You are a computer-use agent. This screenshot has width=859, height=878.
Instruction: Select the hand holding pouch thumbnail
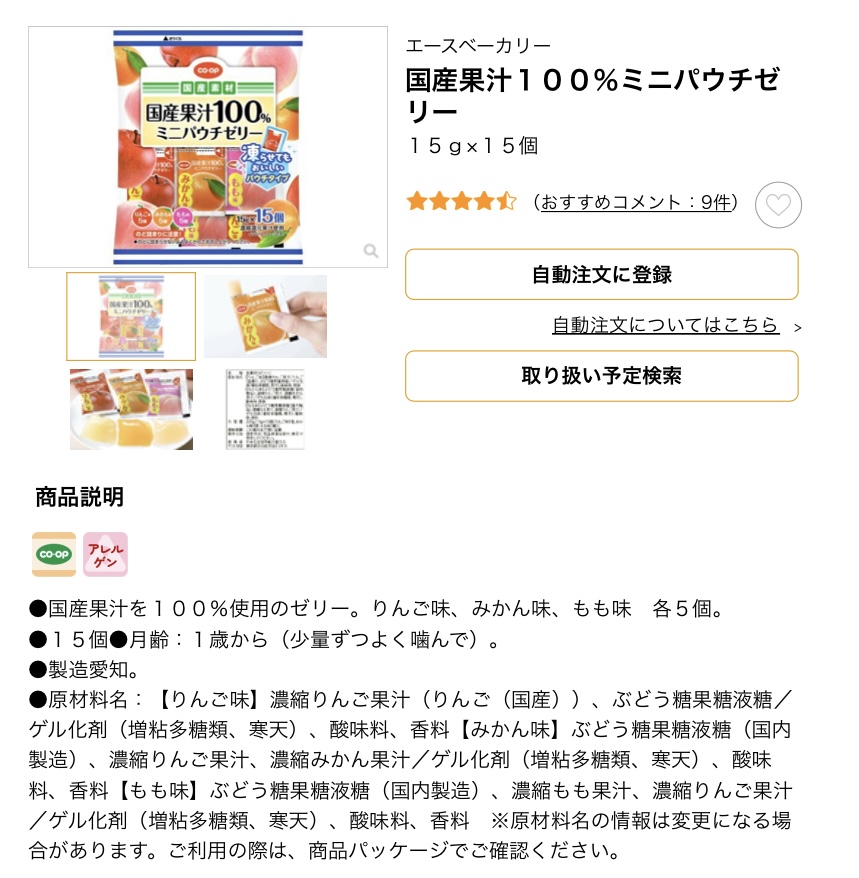pos(265,316)
